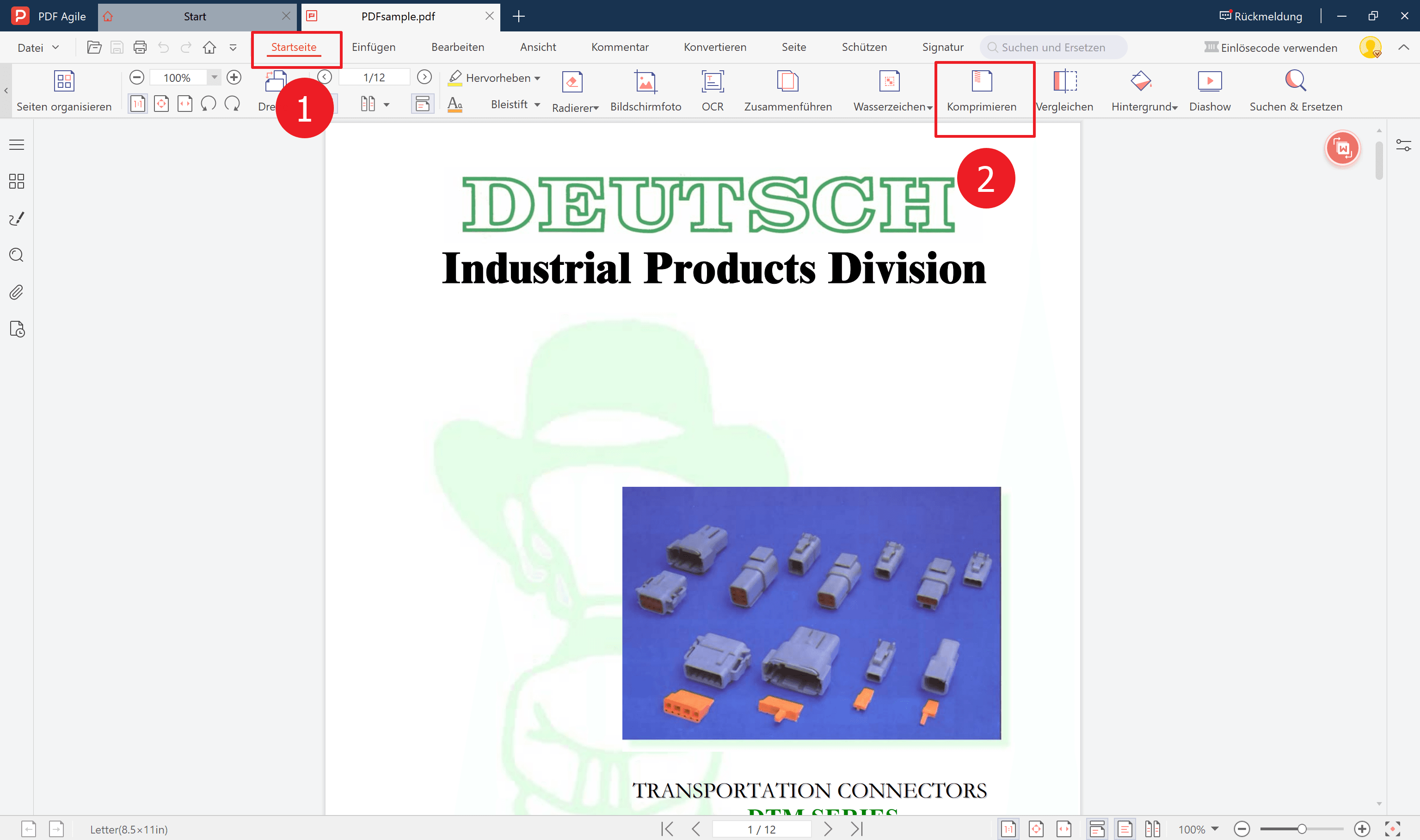Switch to the Start document tab
Screen dimensions: 1420x840
pos(195,17)
